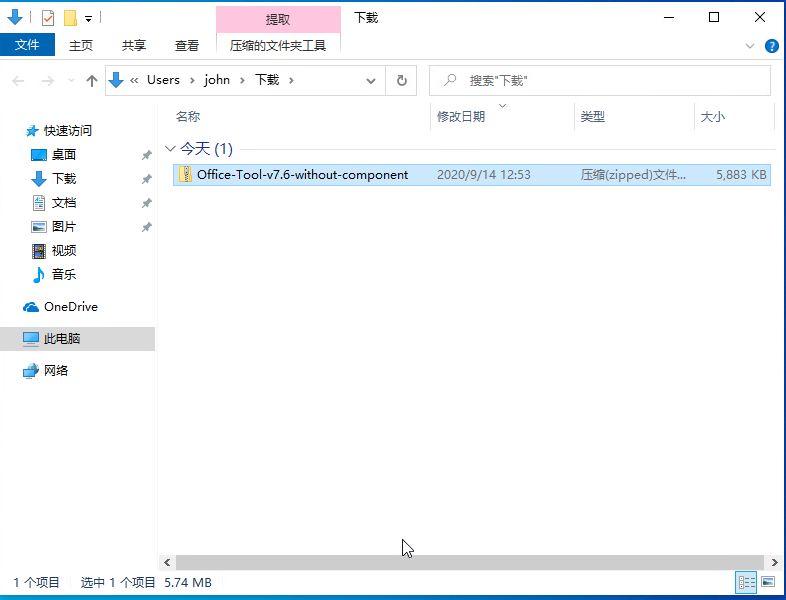This screenshot has width=786, height=600.
Task: Select 此电脑 in the navigation pane
Action: 78,339
